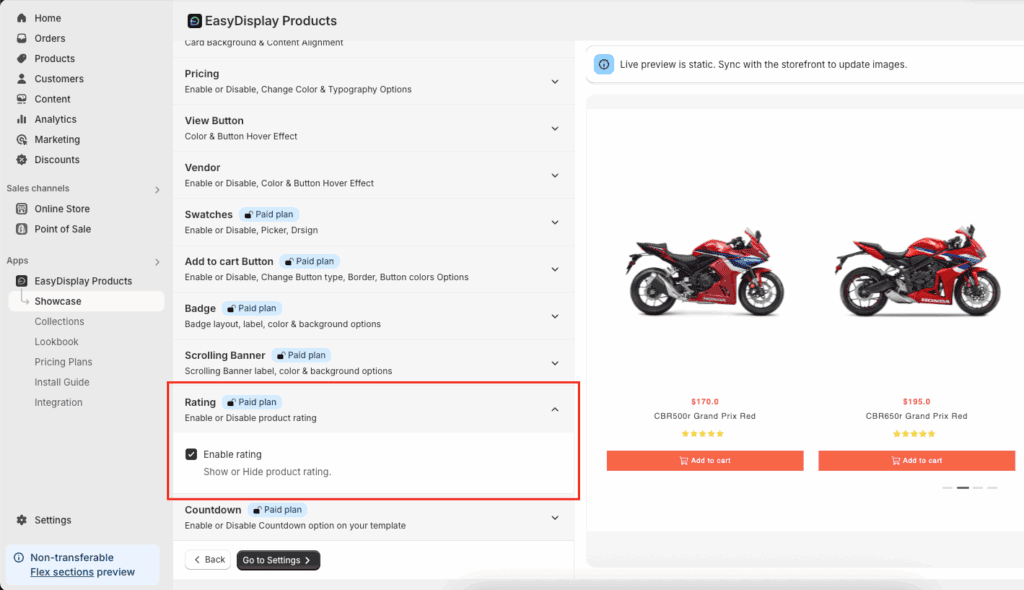Expand the Sales channels arrow
The width and height of the screenshot is (1024, 590).
point(157,189)
